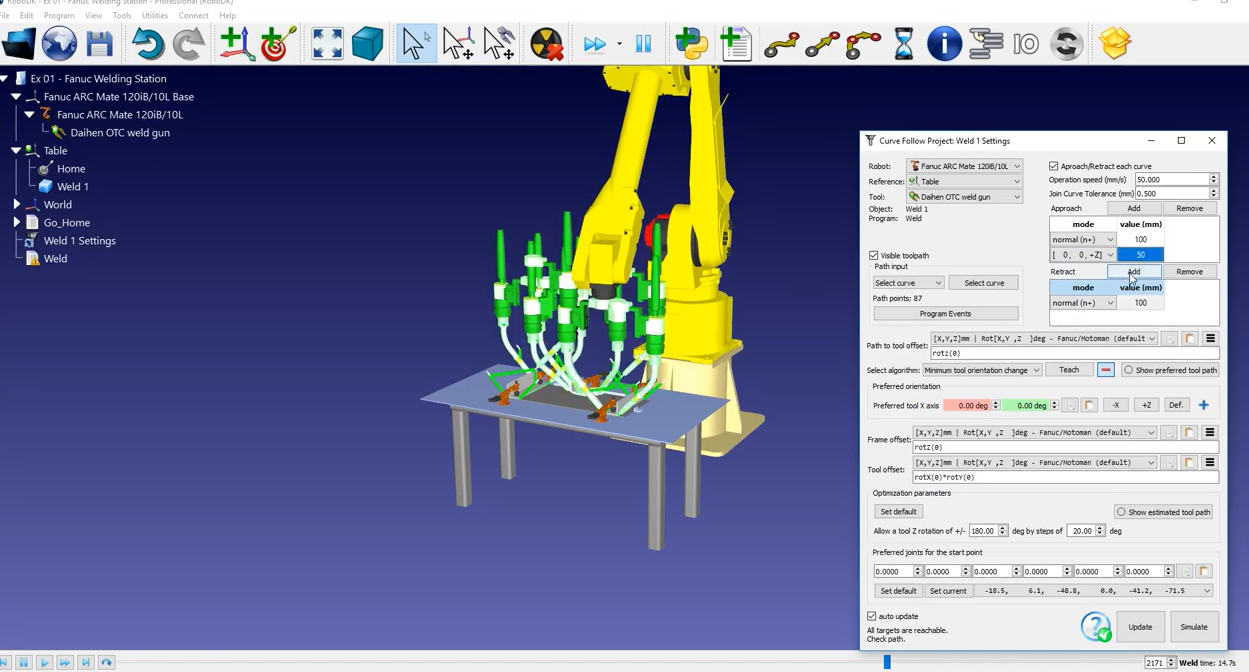Viewport: 1249px width, 672px height.
Task: Expand the Table node in the station tree
Action: click(17, 150)
